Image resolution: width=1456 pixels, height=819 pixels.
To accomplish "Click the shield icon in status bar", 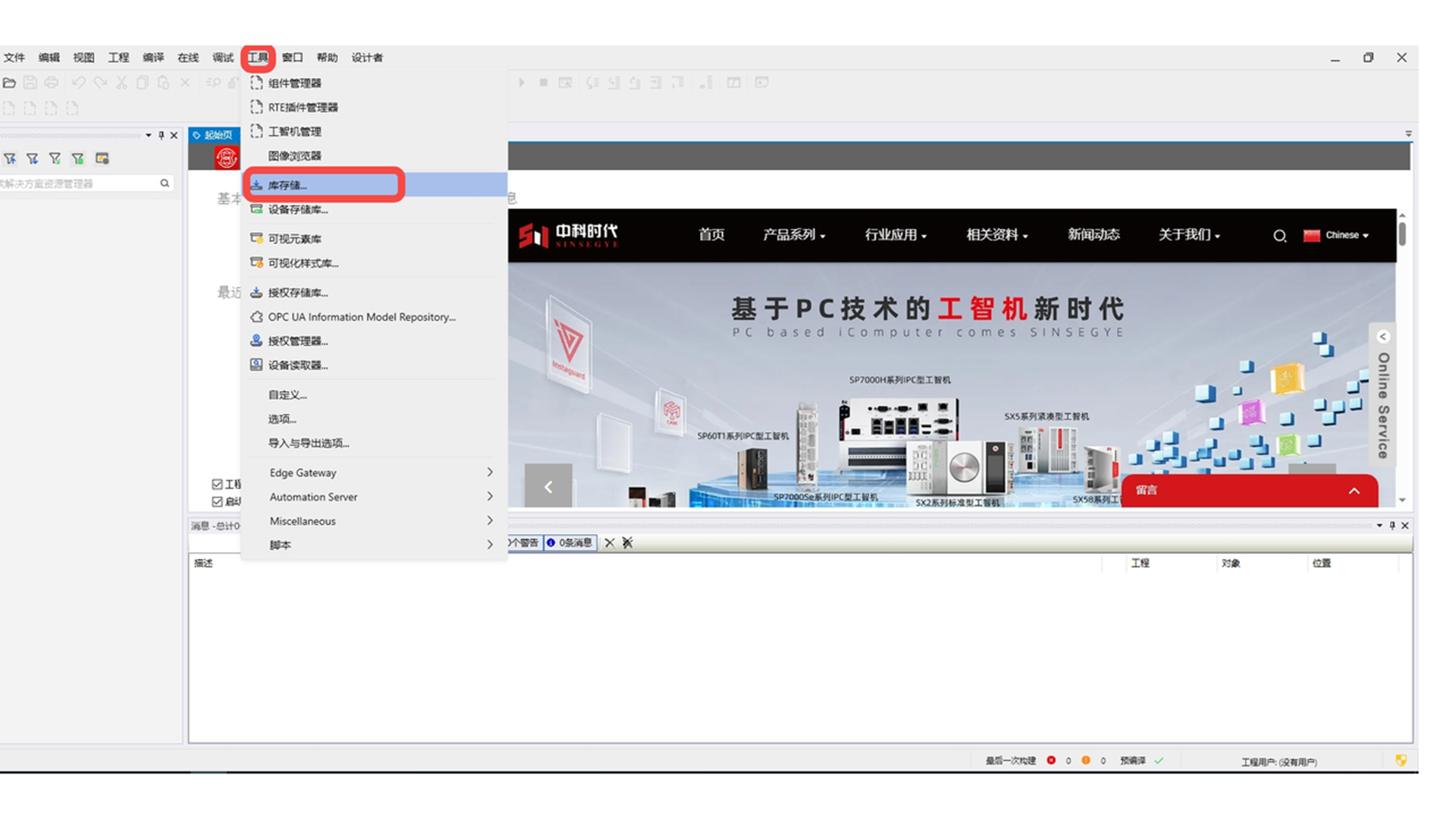I will point(1401,761).
